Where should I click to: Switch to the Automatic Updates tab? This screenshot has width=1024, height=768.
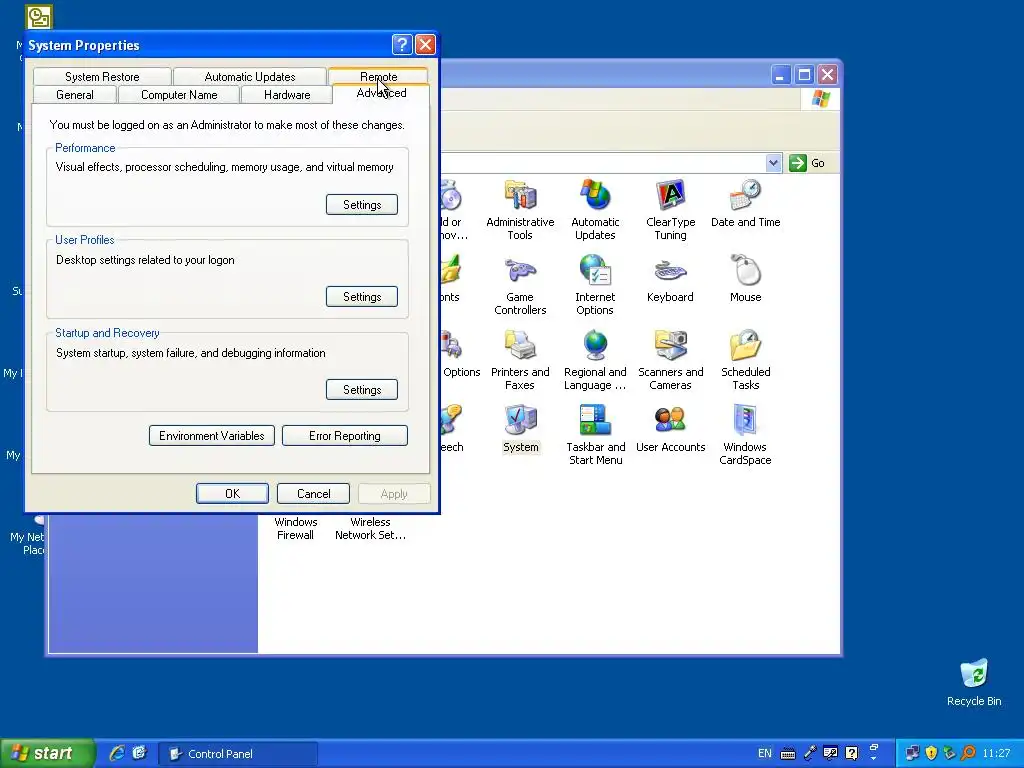click(249, 76)
